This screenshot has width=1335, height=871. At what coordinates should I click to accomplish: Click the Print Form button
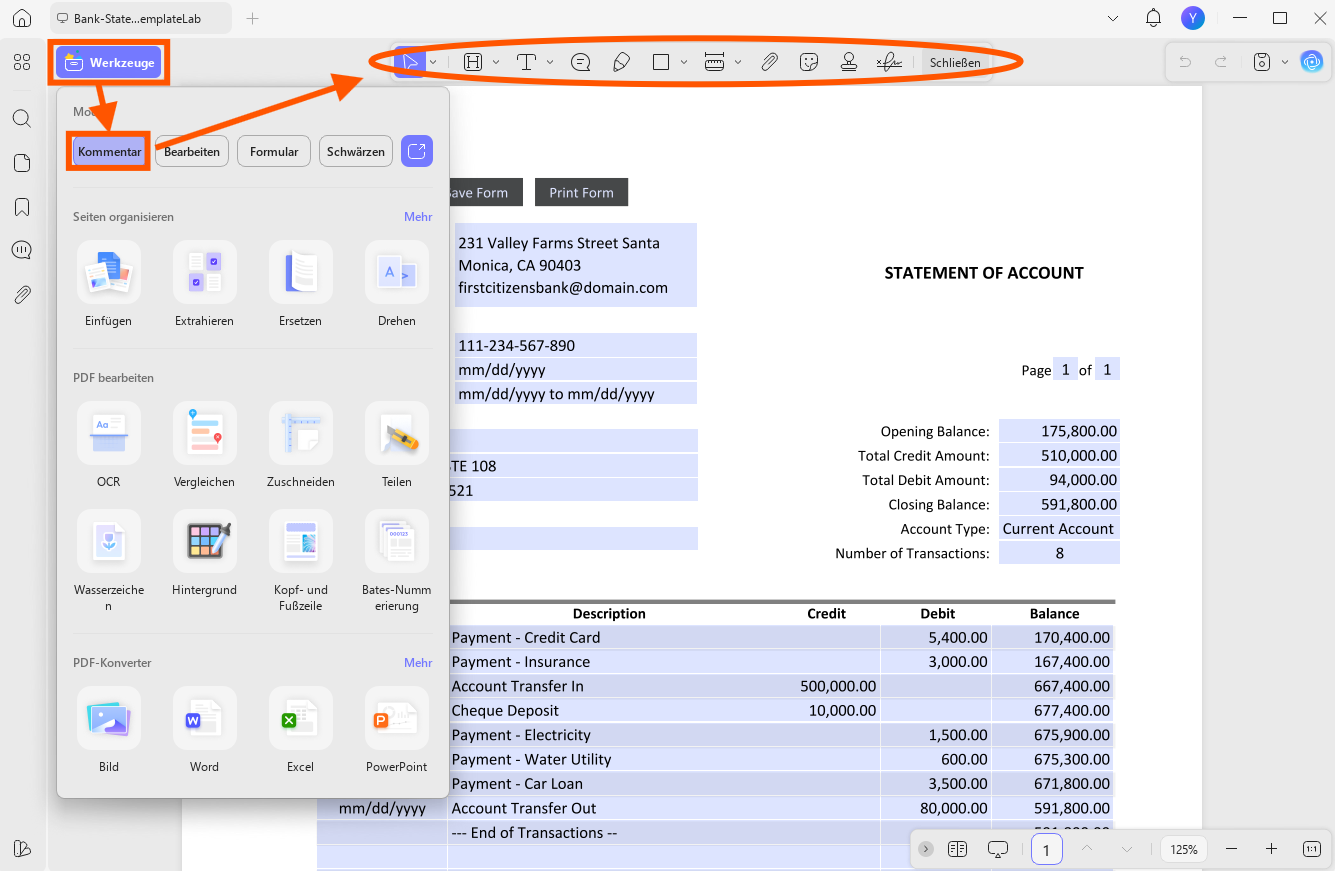point(581,192)
